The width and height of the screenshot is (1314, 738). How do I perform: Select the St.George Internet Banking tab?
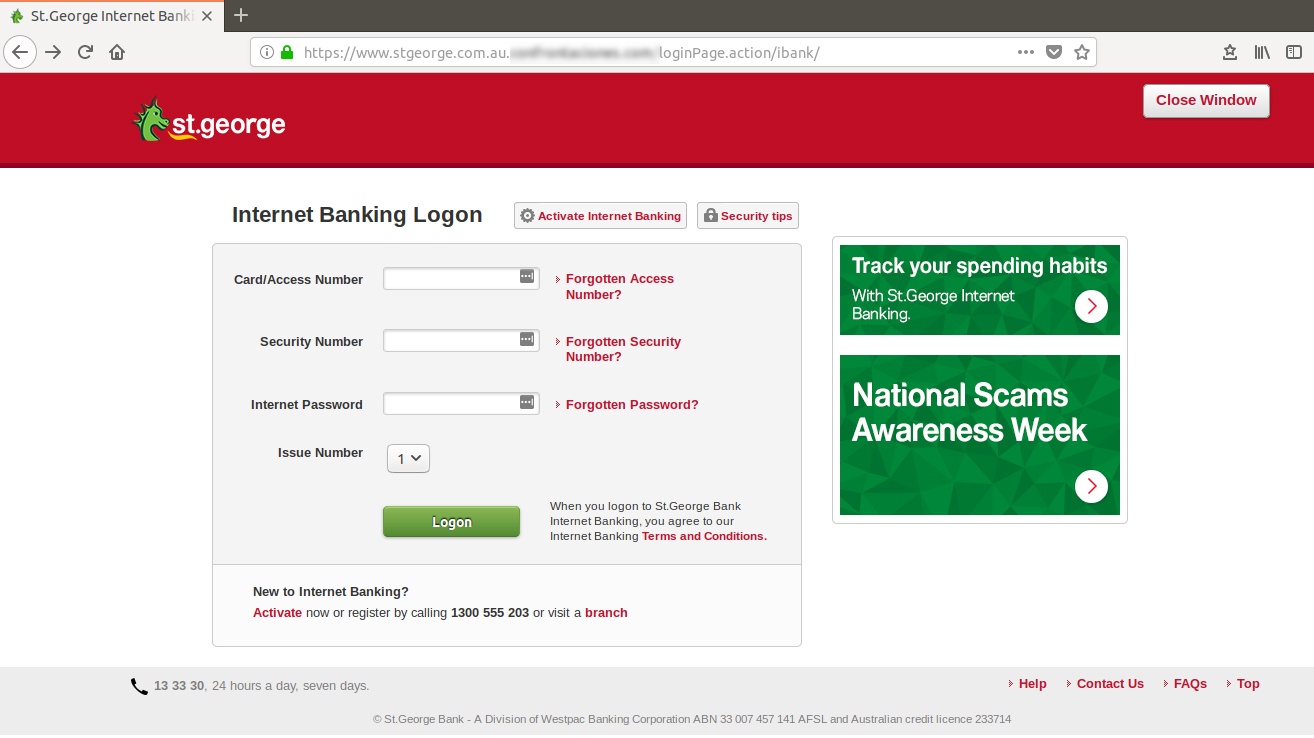pos(110,15)
